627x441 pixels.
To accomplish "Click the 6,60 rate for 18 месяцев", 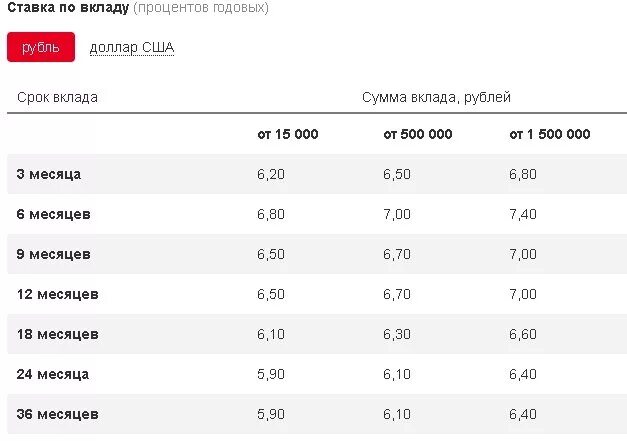I will pos(523,334).
